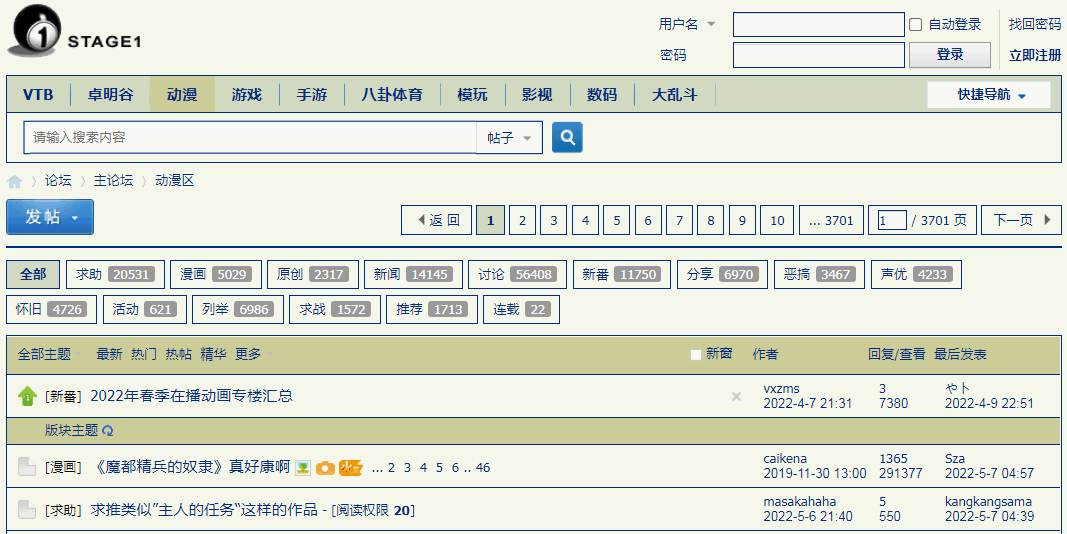The image size is (1067, 534).
Task: Open the 影视 section
Action: pos(537,95)
